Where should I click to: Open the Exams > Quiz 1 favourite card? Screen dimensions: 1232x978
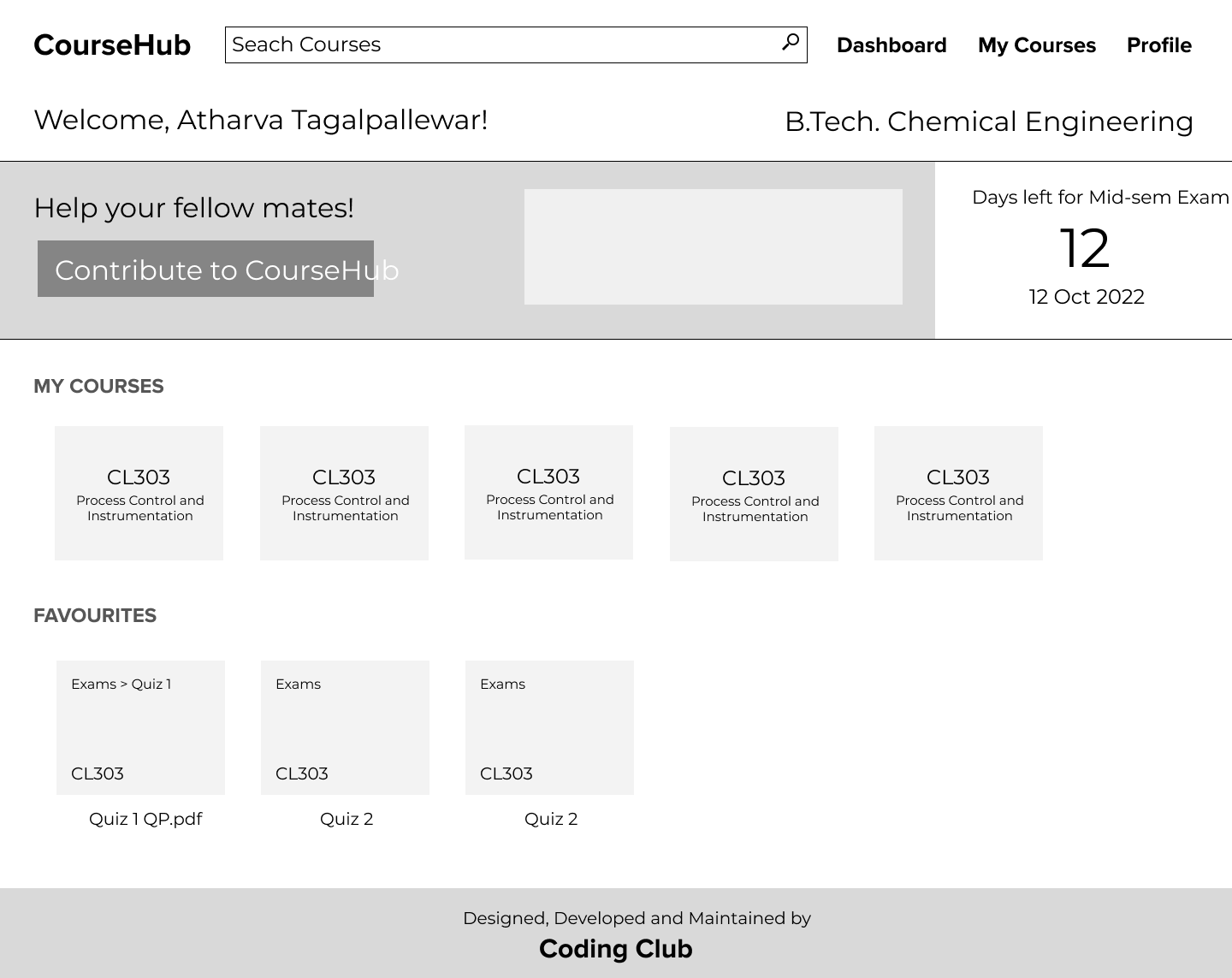(x=140, y=727)
